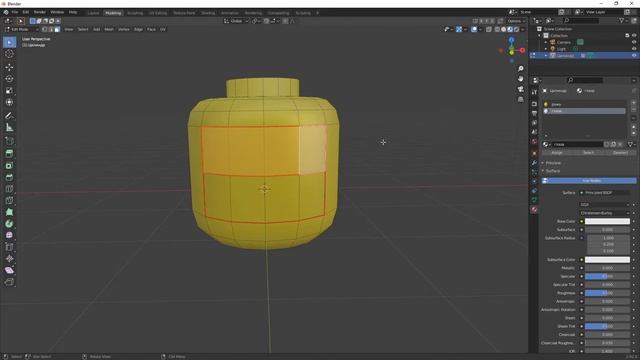Select the Add Cube tool
This screenshot has width=640, height=360.
click(x=9, y=141)
